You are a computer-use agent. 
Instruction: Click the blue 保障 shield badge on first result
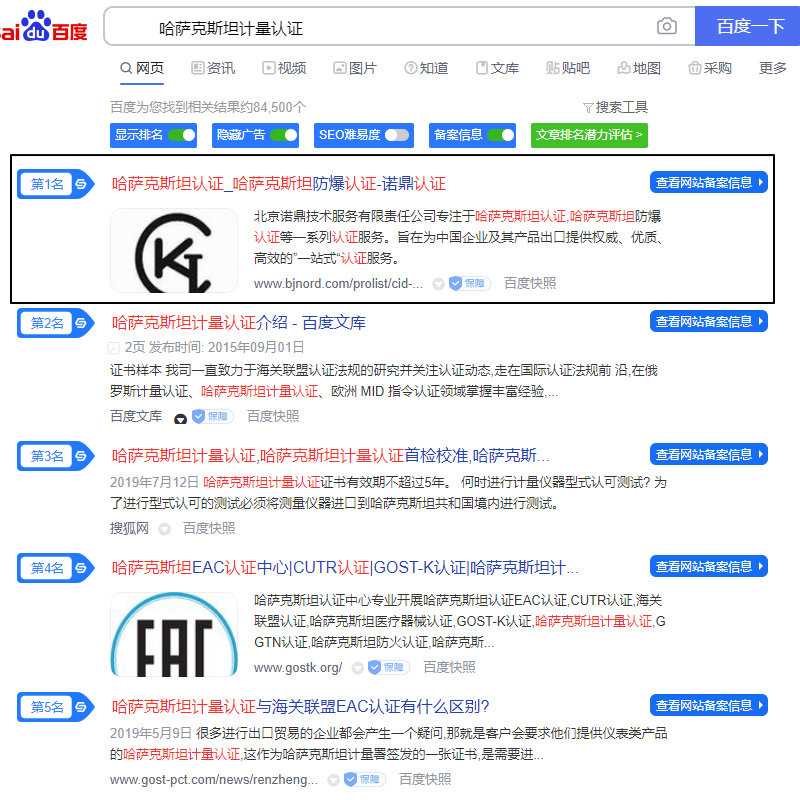[466, 284]
